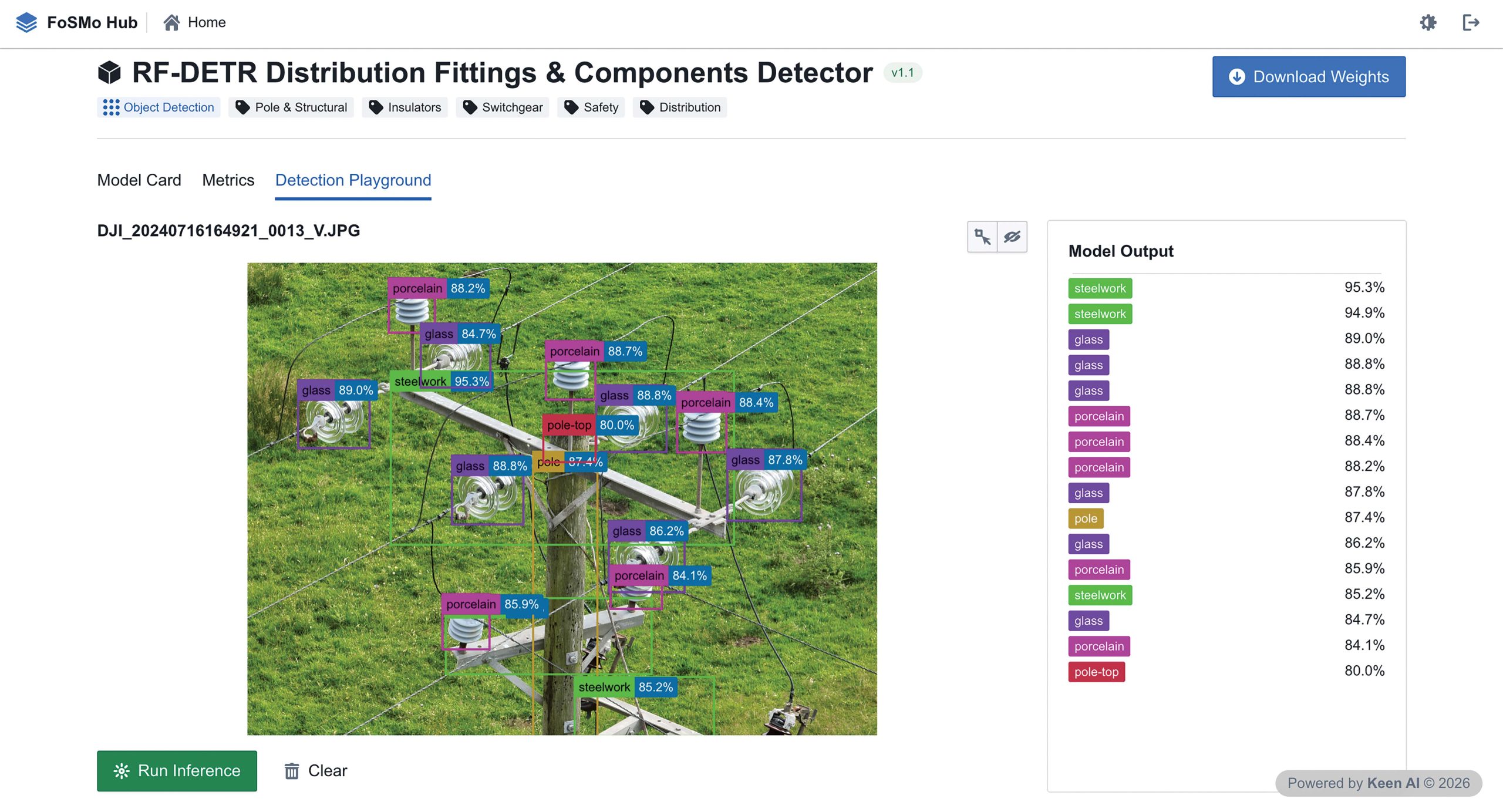Viewport: 1503px width, 812px height.
Task: Select the Detection Playground tab
Action: (x=353, y=180)
